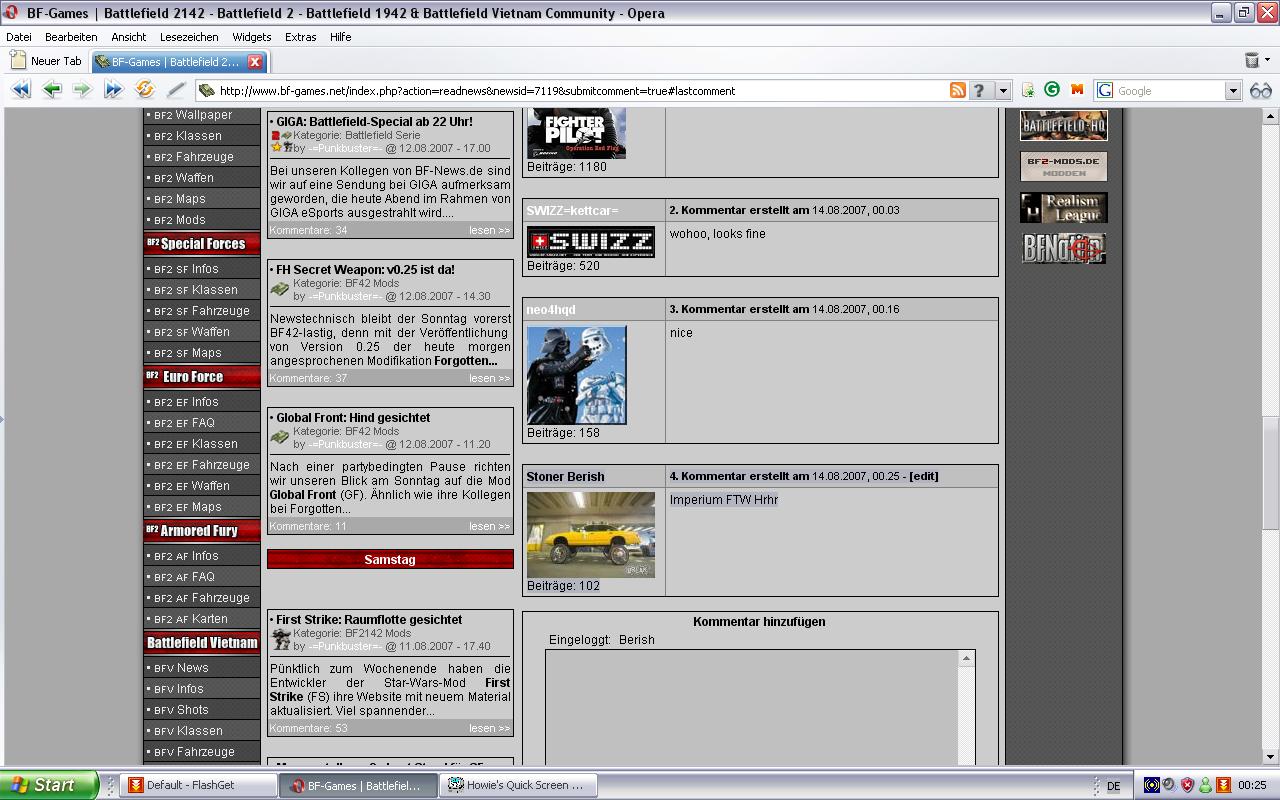The width and height of the screenshot is (1280, 800).
Task: Click the Realism League partner banner
Action: (x=1063, y=207)
